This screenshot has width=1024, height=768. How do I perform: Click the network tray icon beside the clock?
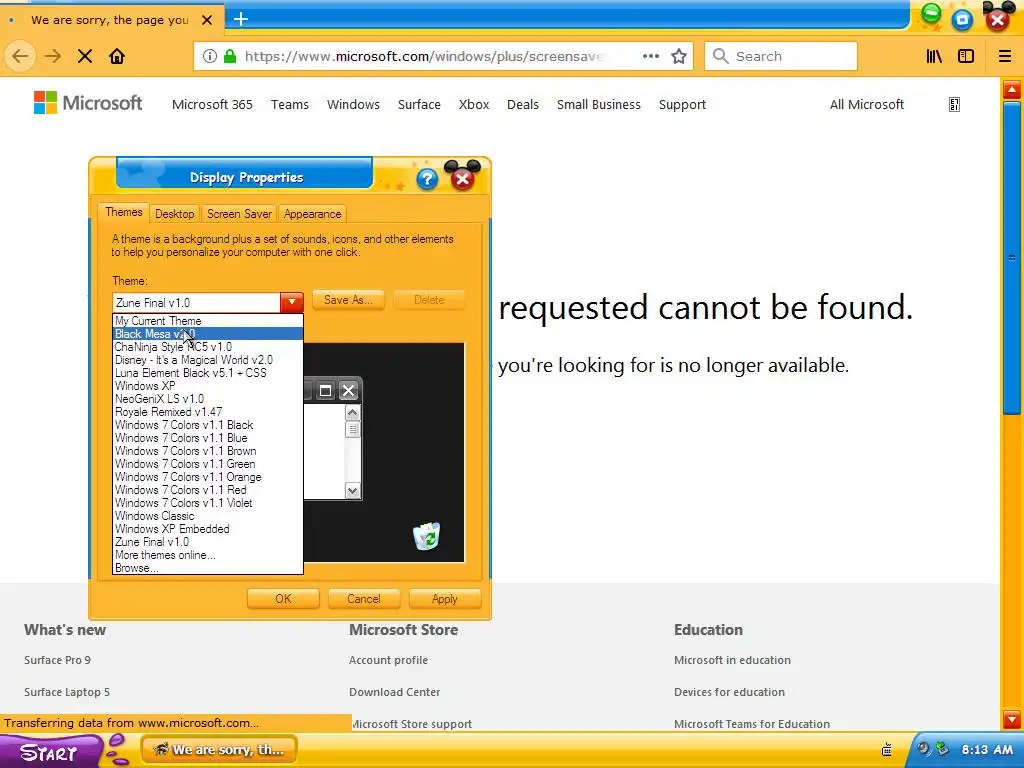coord(942,748)
